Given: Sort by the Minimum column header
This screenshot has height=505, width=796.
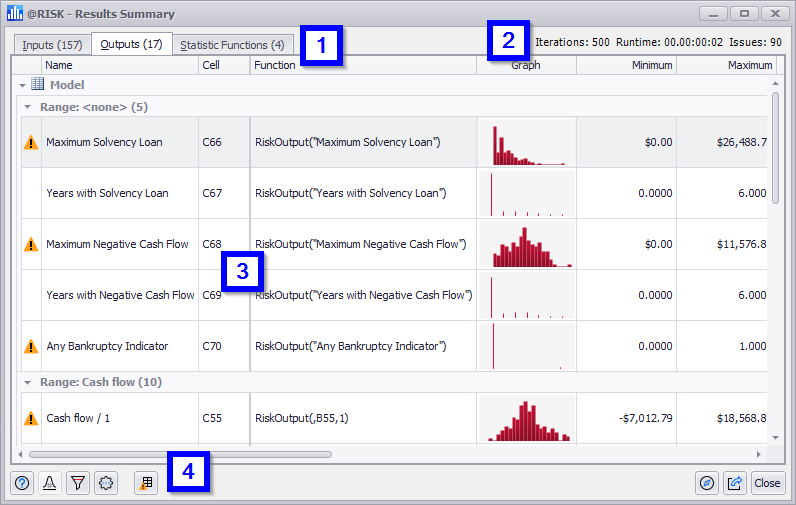Looking at the screenshot, I should [626, 65].
